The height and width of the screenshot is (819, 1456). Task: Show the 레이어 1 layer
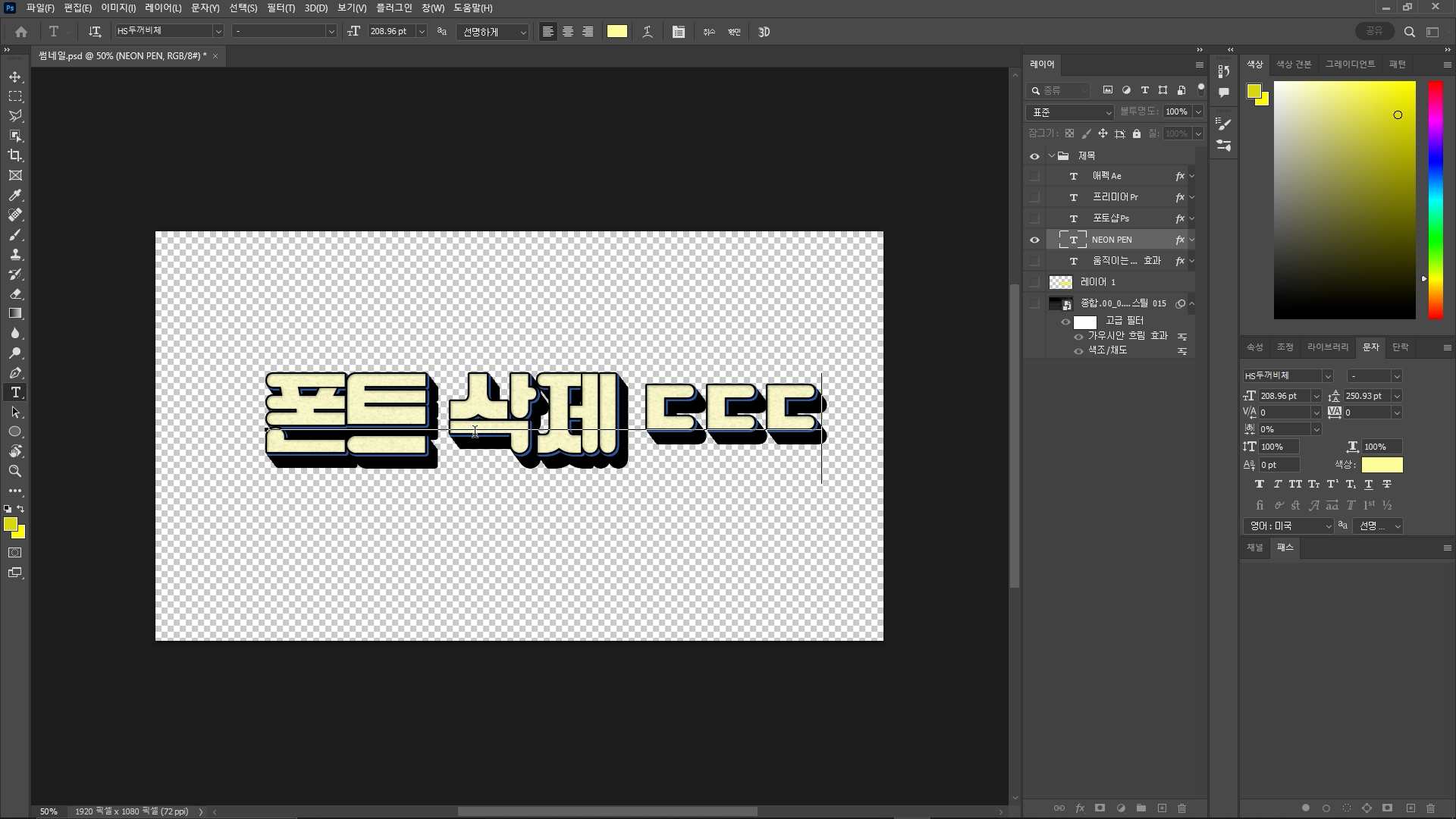coord(1034,282)
